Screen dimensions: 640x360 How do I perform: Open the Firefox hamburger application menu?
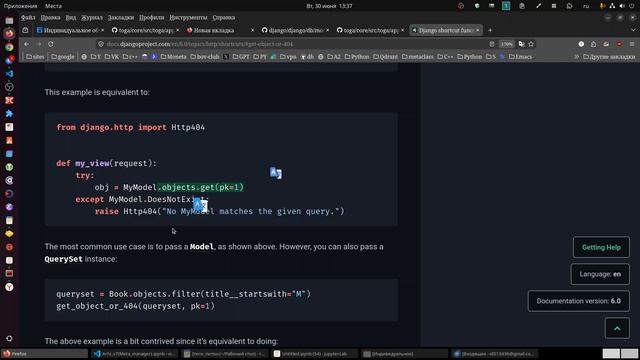tap(632, 44)
